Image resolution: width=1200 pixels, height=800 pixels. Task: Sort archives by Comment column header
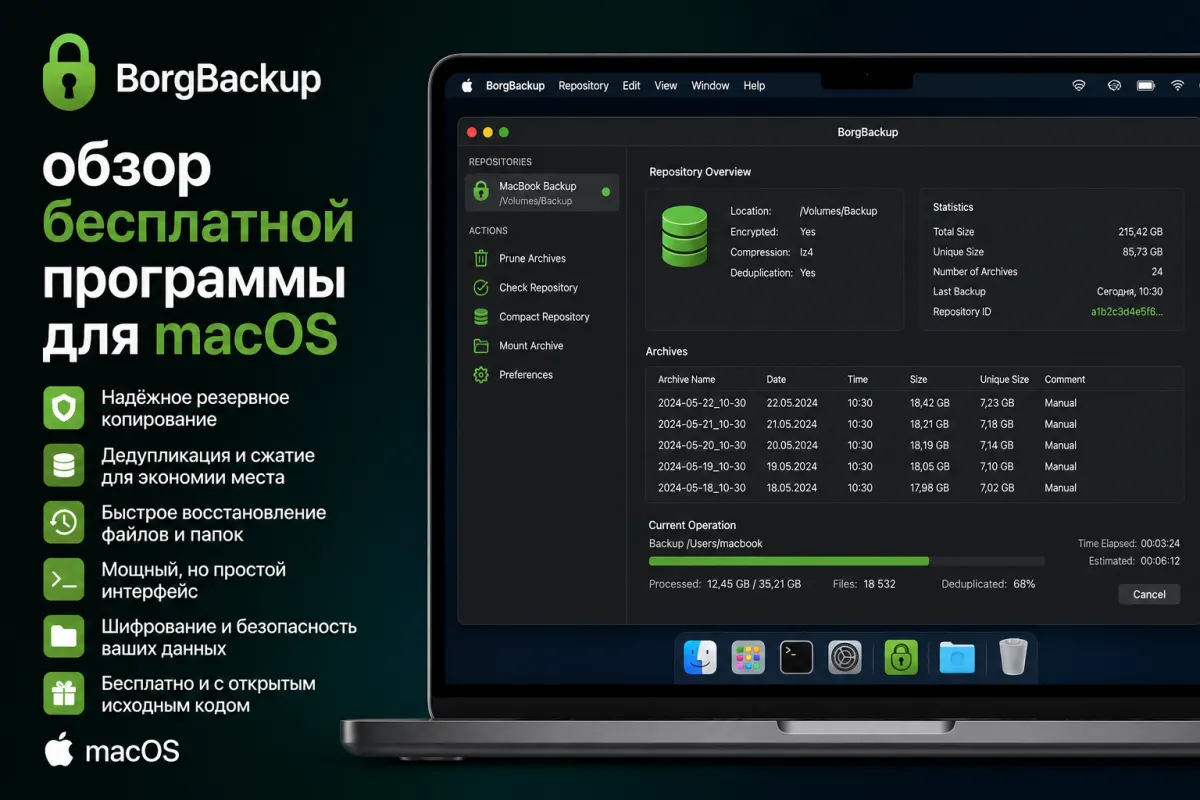pos(1064,379)
